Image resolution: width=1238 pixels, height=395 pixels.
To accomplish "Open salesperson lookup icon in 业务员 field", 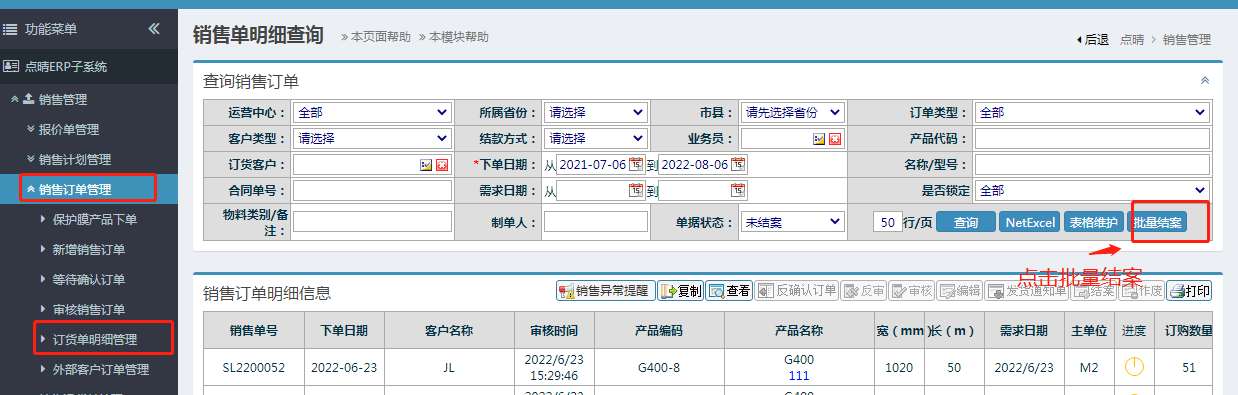I will tap(819, 139).
